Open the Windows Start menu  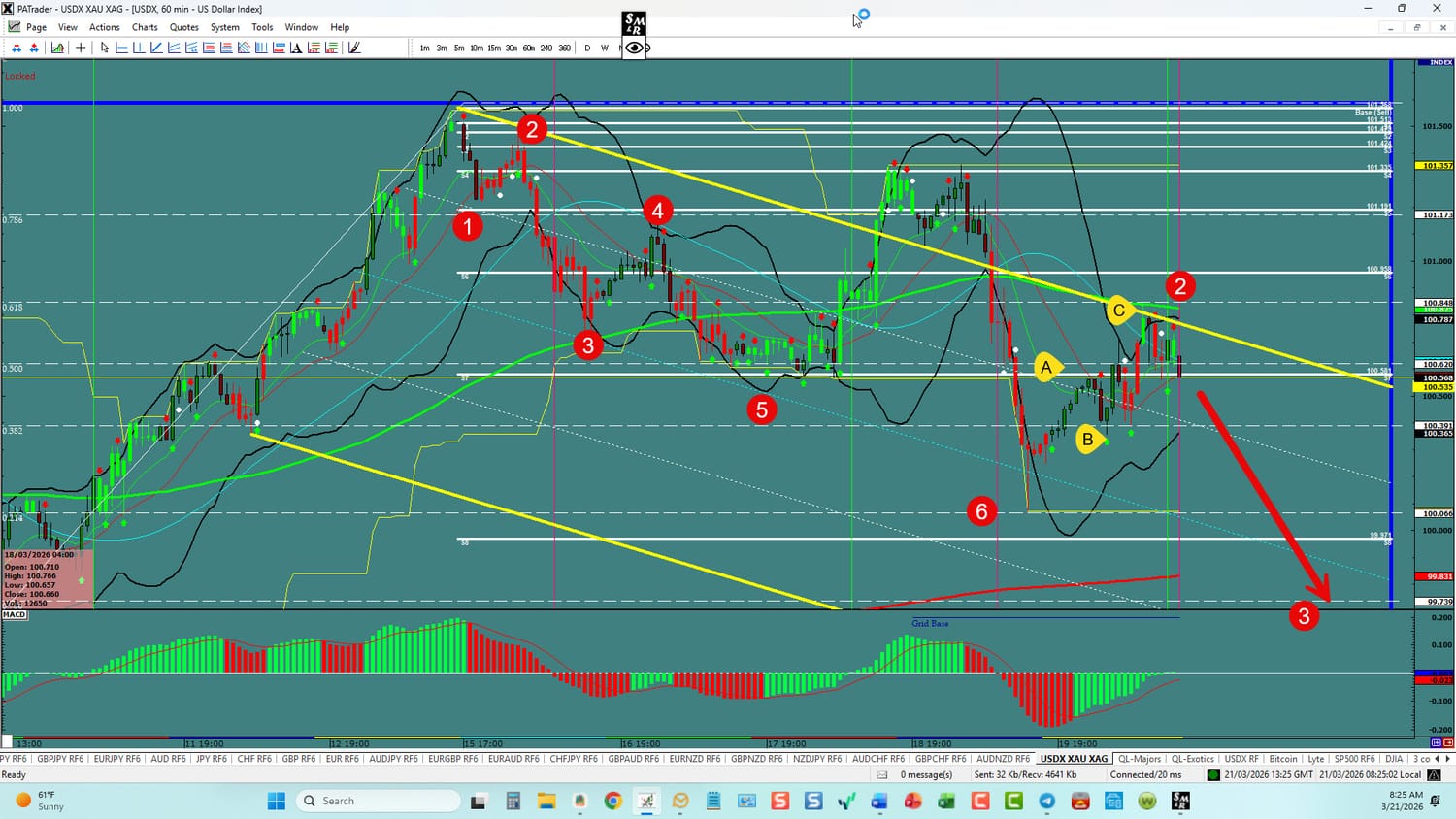[x=276, y=801]
